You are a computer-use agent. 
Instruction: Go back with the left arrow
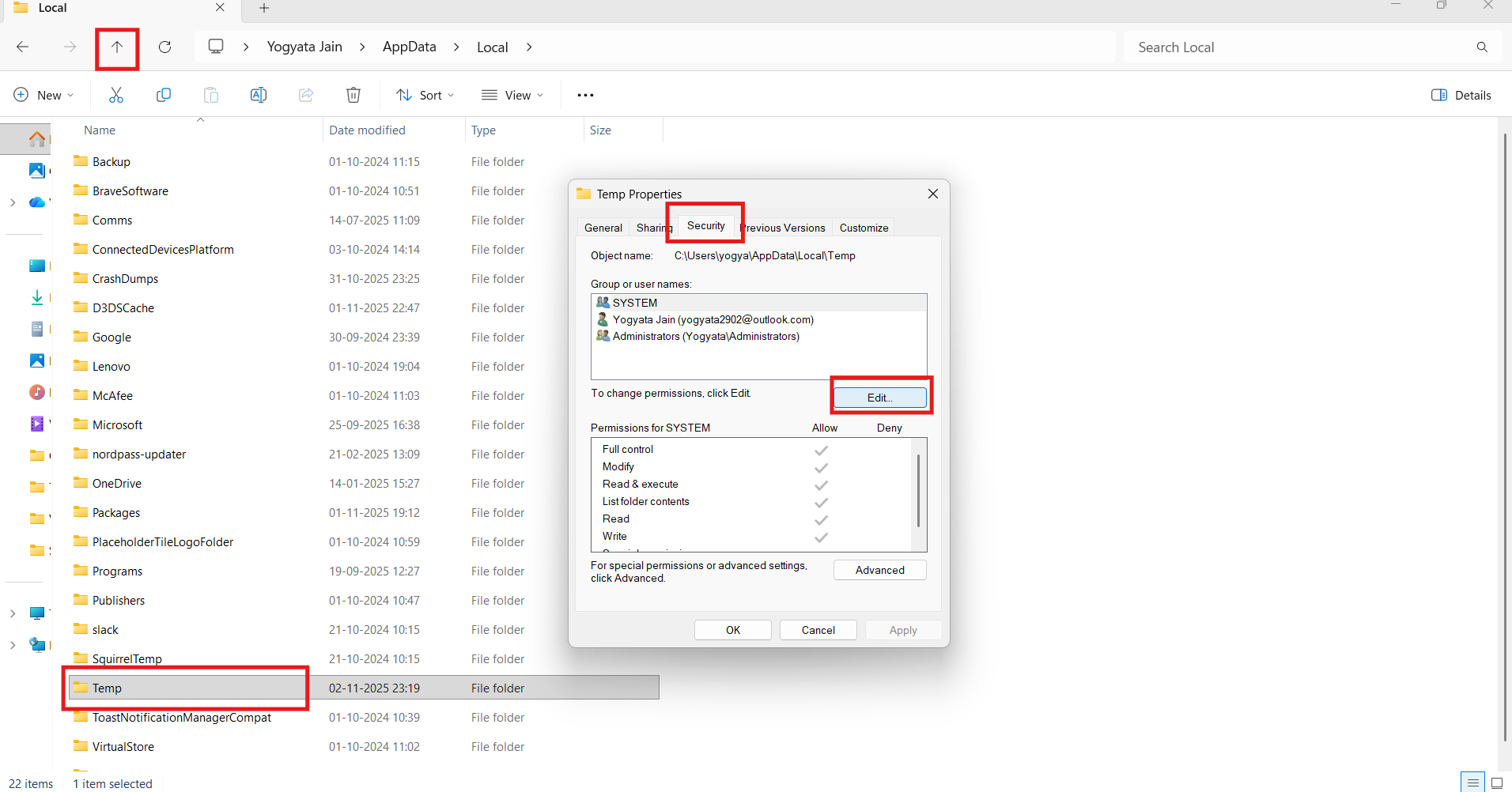coord(23,47)
